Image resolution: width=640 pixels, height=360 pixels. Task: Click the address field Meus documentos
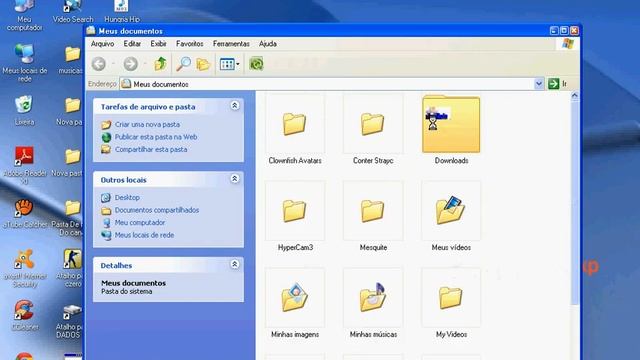[x=327, y=84]
